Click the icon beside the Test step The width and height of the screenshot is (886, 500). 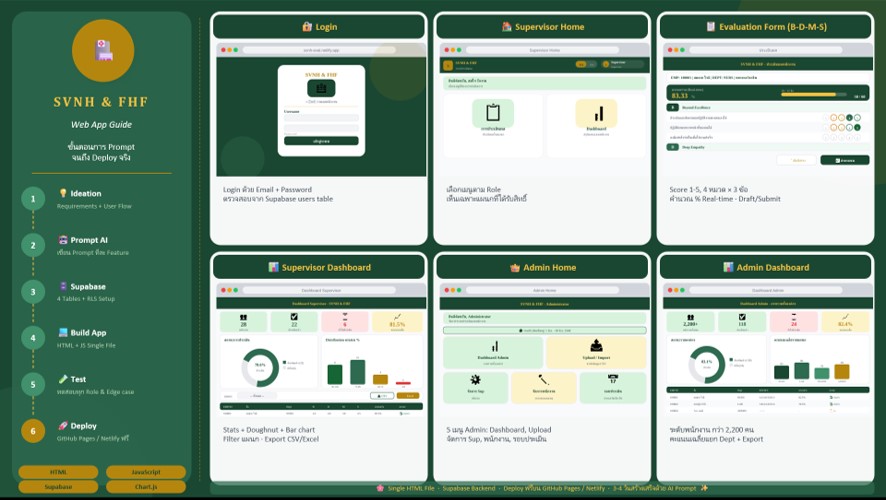pyautogui.click(x=63, y=379)
